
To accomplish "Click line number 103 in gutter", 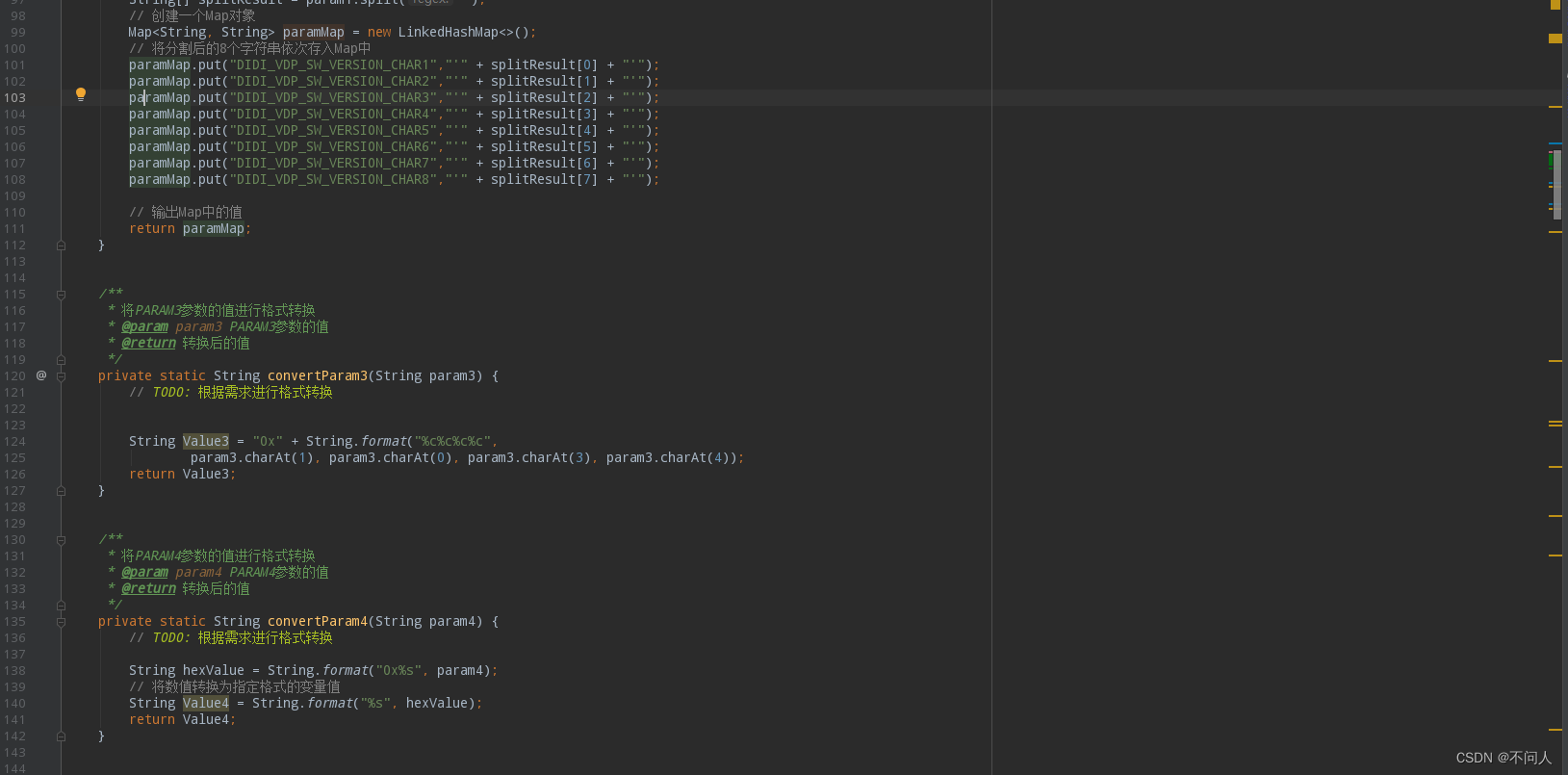I will click(x=14, y=97).
